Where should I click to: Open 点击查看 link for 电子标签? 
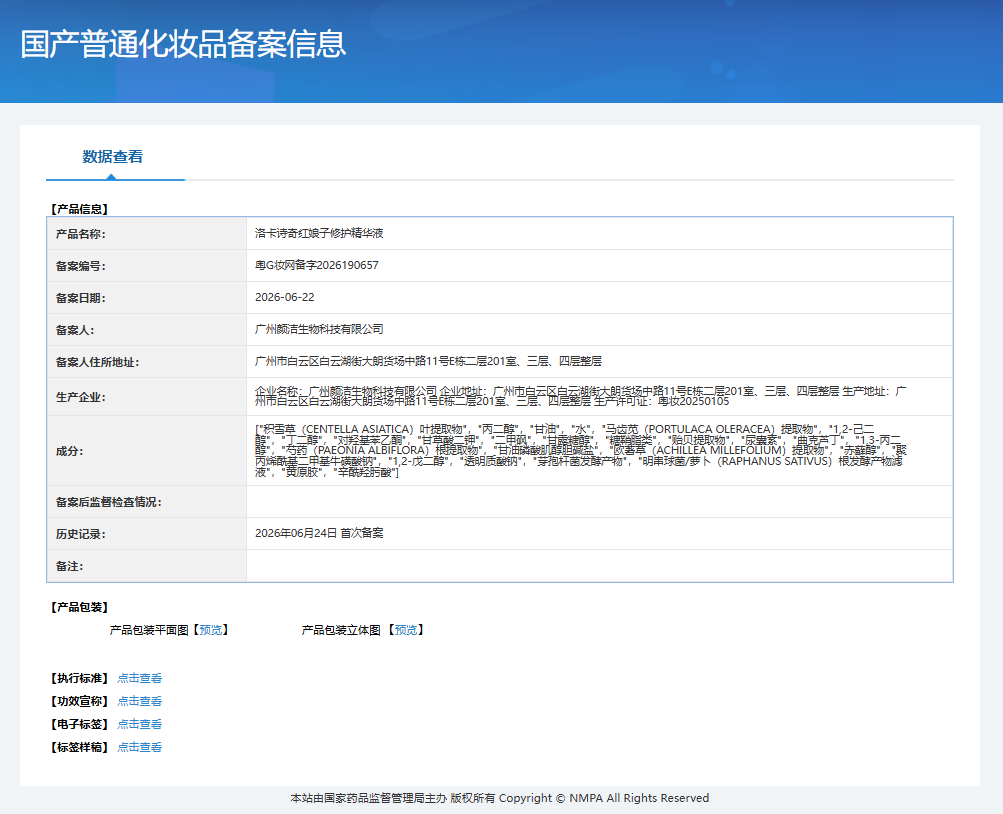(x=139, y=724)
